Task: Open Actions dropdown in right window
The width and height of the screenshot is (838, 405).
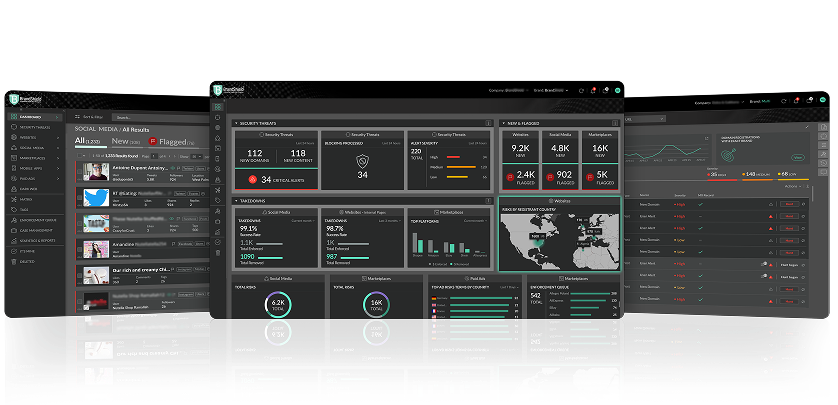Action: click(x=793, y=186)
